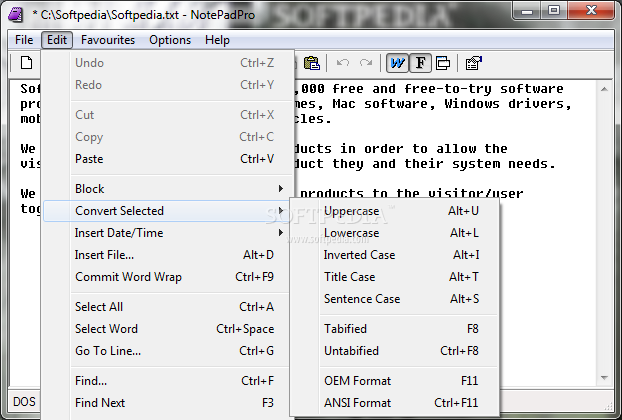Viewport: 622px width, 420px height.
Task: Click the scrollbar down arrow
Action: point(604,378)
